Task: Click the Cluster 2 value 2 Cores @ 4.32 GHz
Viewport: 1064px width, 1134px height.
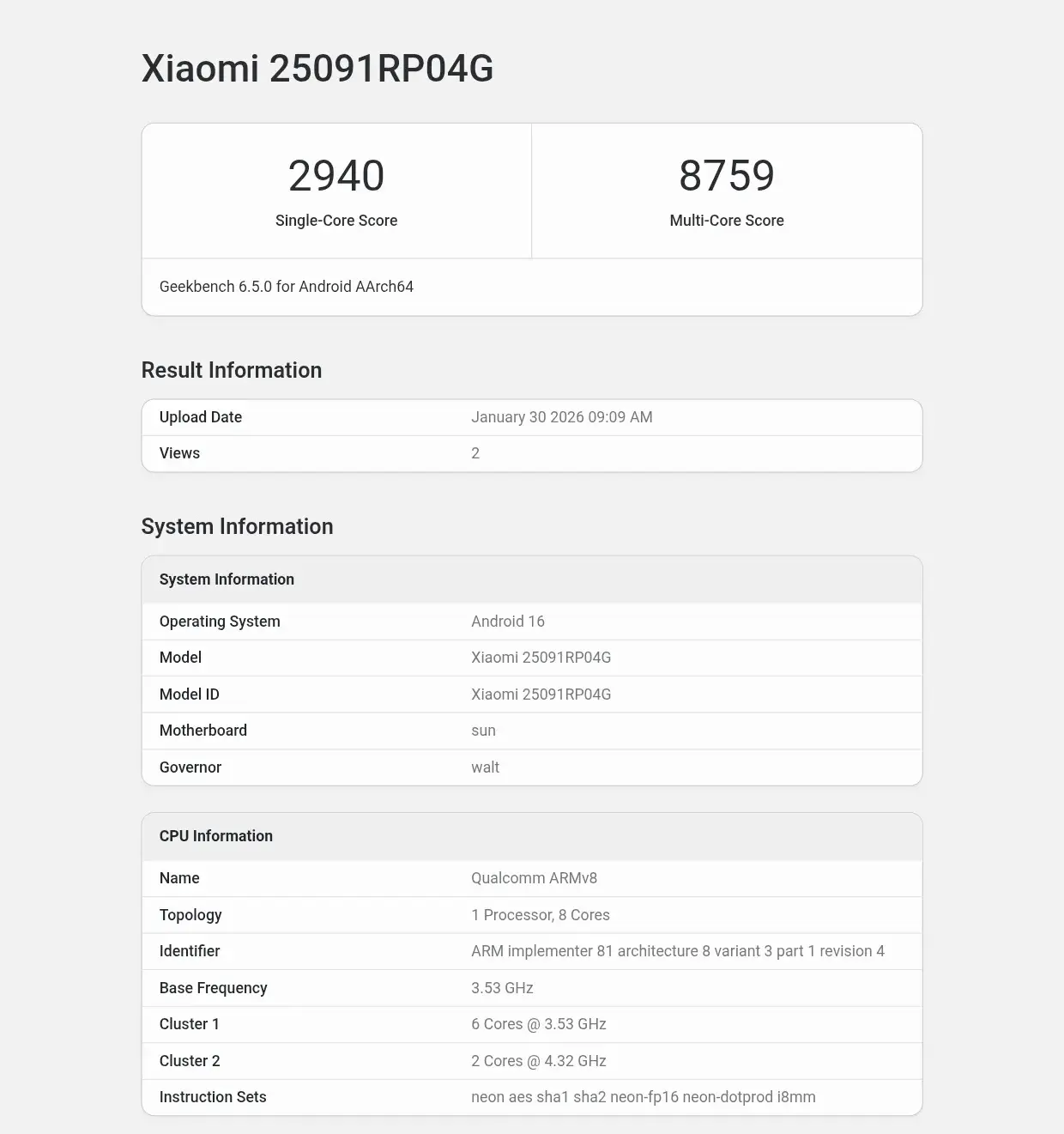Action: click(538, 1061)
